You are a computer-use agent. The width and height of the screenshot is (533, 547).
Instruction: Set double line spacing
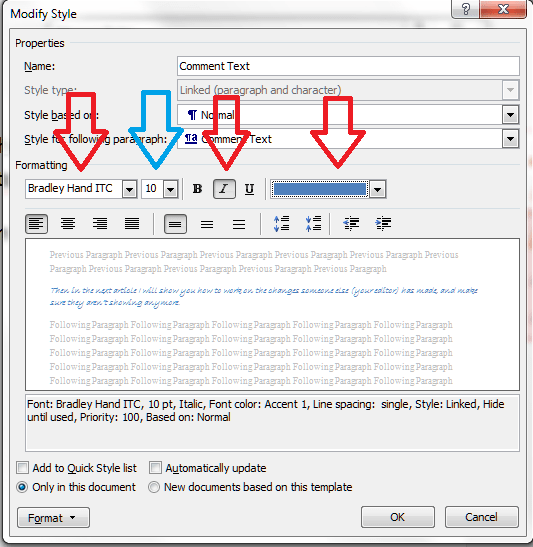click(x=239, y=224)
